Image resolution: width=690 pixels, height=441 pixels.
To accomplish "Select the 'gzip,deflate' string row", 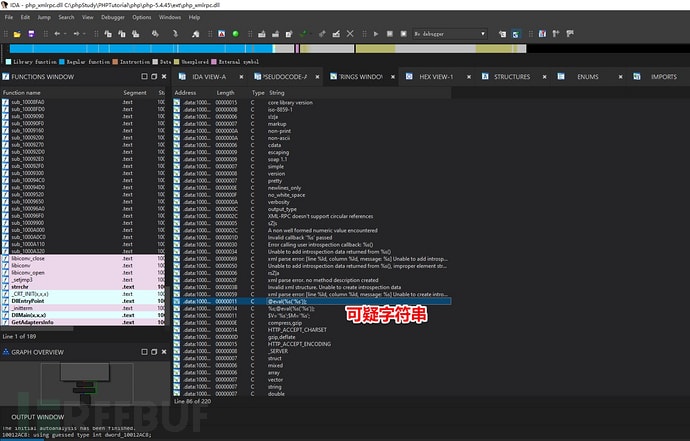I will click(312, 337).
